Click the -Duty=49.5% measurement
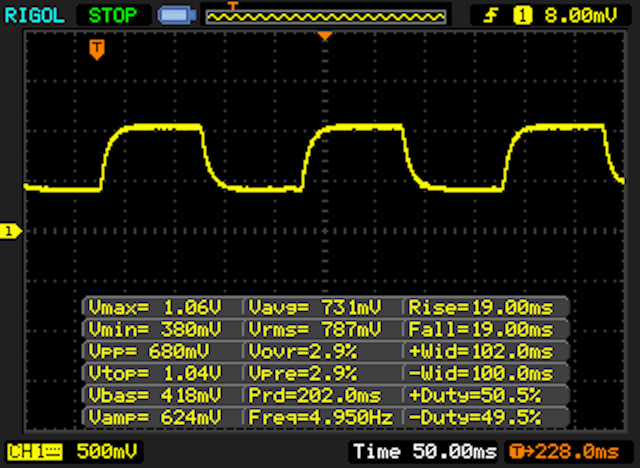This screenshot has height=468, width=640. [x=475, y=417]
